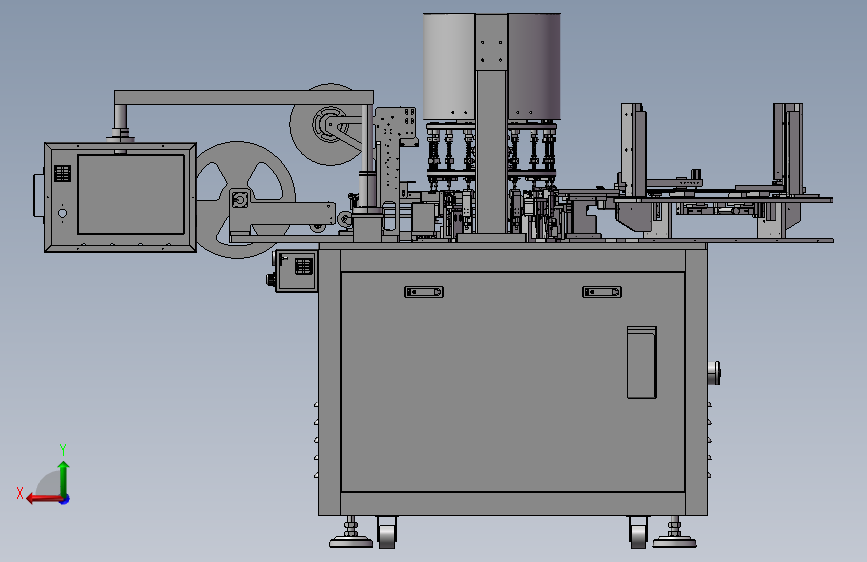Pick the horizontal overhead support arm
Screen dimensions: 867x562
(x=244, y=97)
